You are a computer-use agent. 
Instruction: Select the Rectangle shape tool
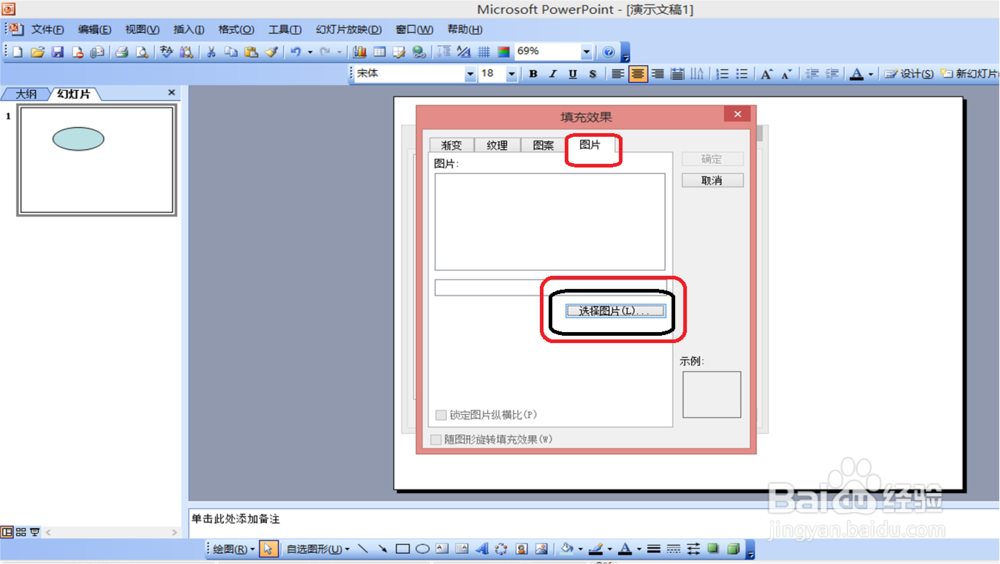point(402,549)
